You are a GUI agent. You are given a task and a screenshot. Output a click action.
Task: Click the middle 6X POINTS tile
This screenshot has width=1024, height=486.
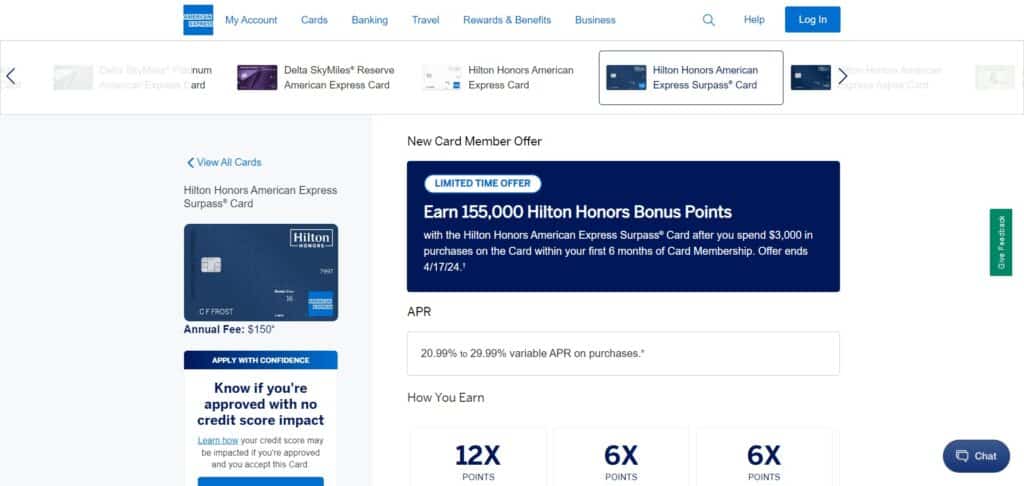click(x=621, y=457)
